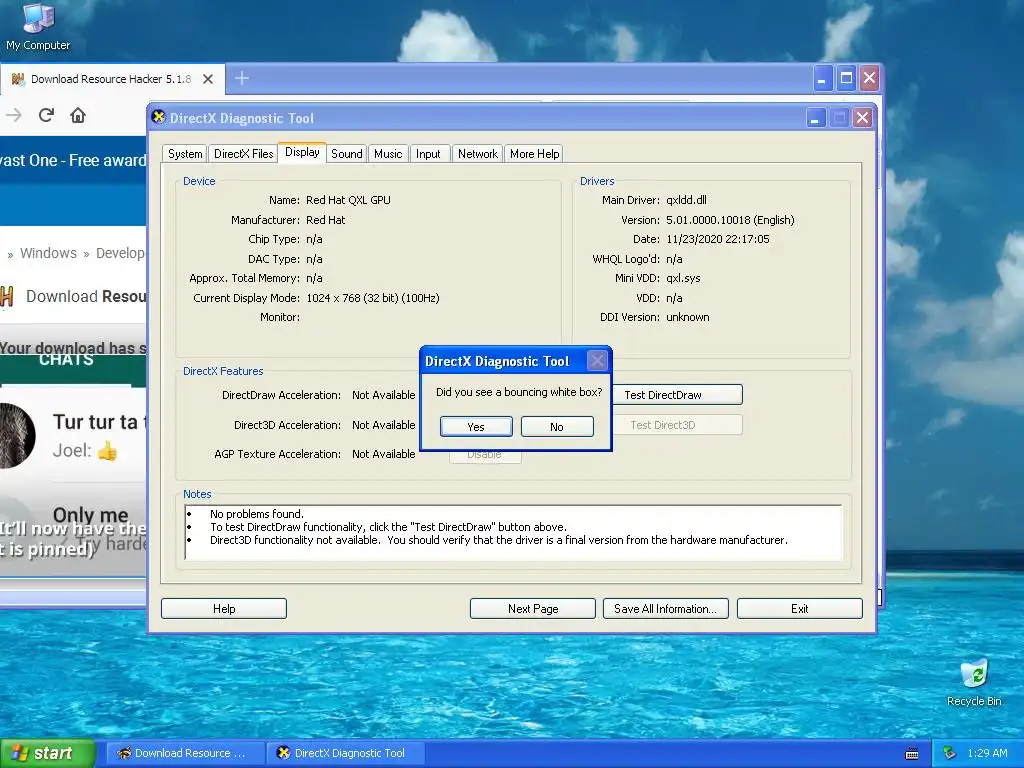Click Mini VDD value 'qxl.sys'
The image size is (1024, 768).
(x=683, y=278)
